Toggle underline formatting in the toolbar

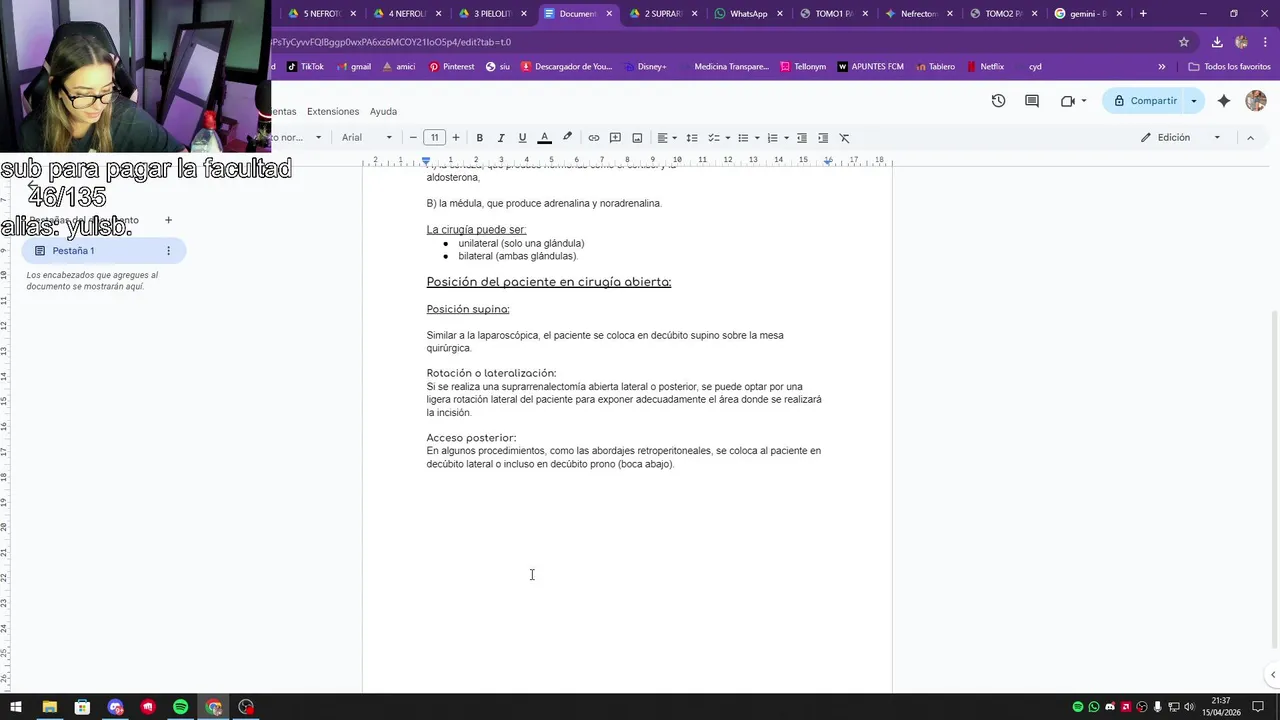pyautogui.click(x=522, y=138)
